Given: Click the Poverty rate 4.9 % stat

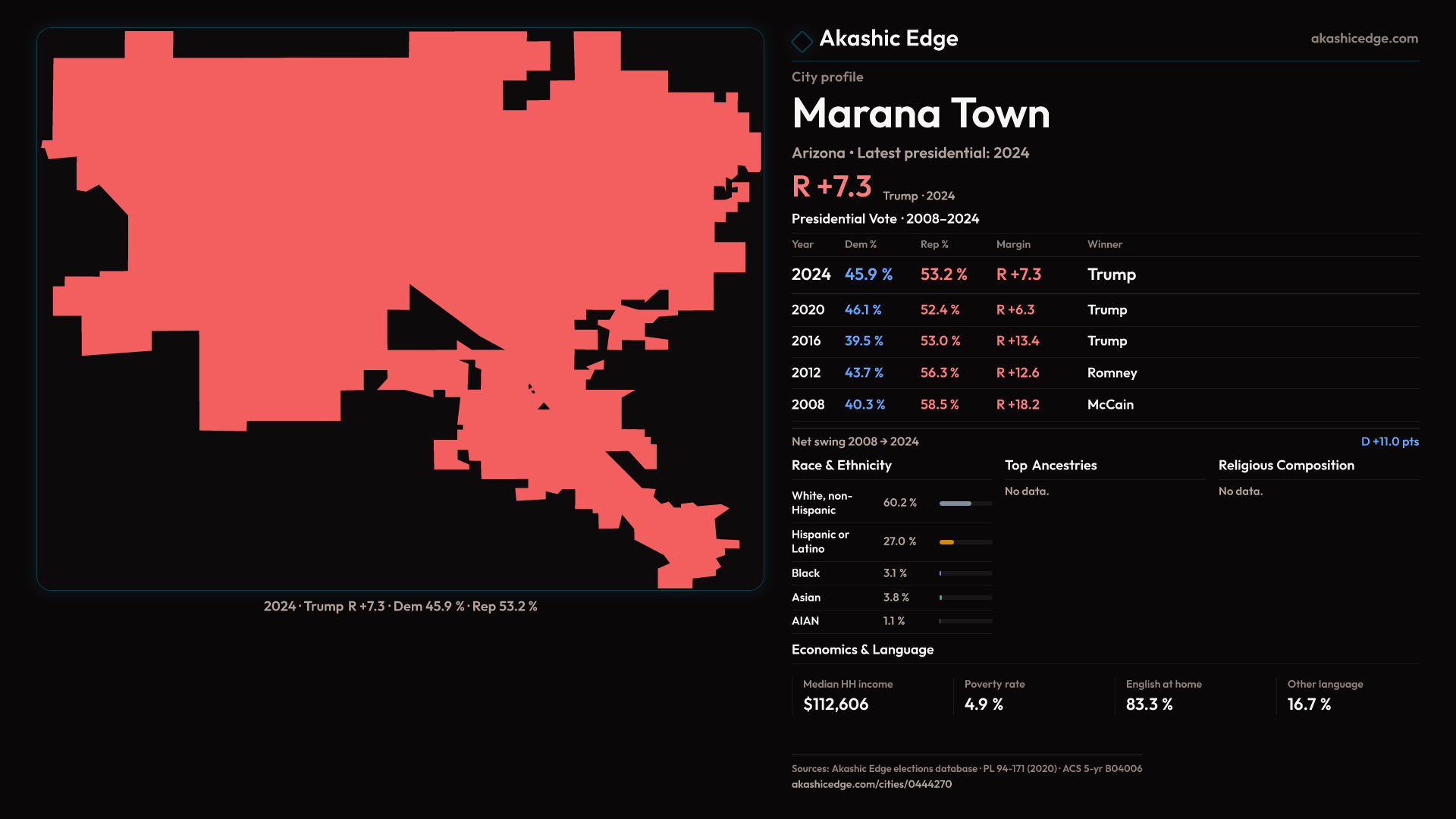Looking at the screenshot, I should tap(984, 704).
